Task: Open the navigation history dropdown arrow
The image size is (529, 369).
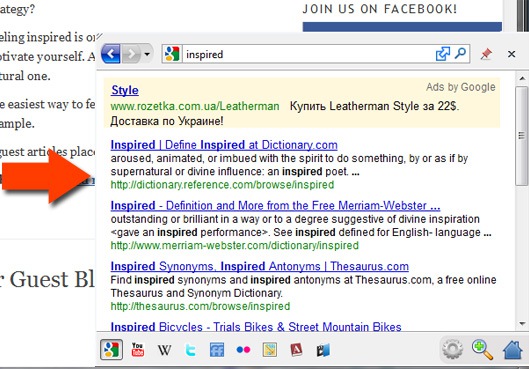Action: pyautogui.click(x=147, y=54)
